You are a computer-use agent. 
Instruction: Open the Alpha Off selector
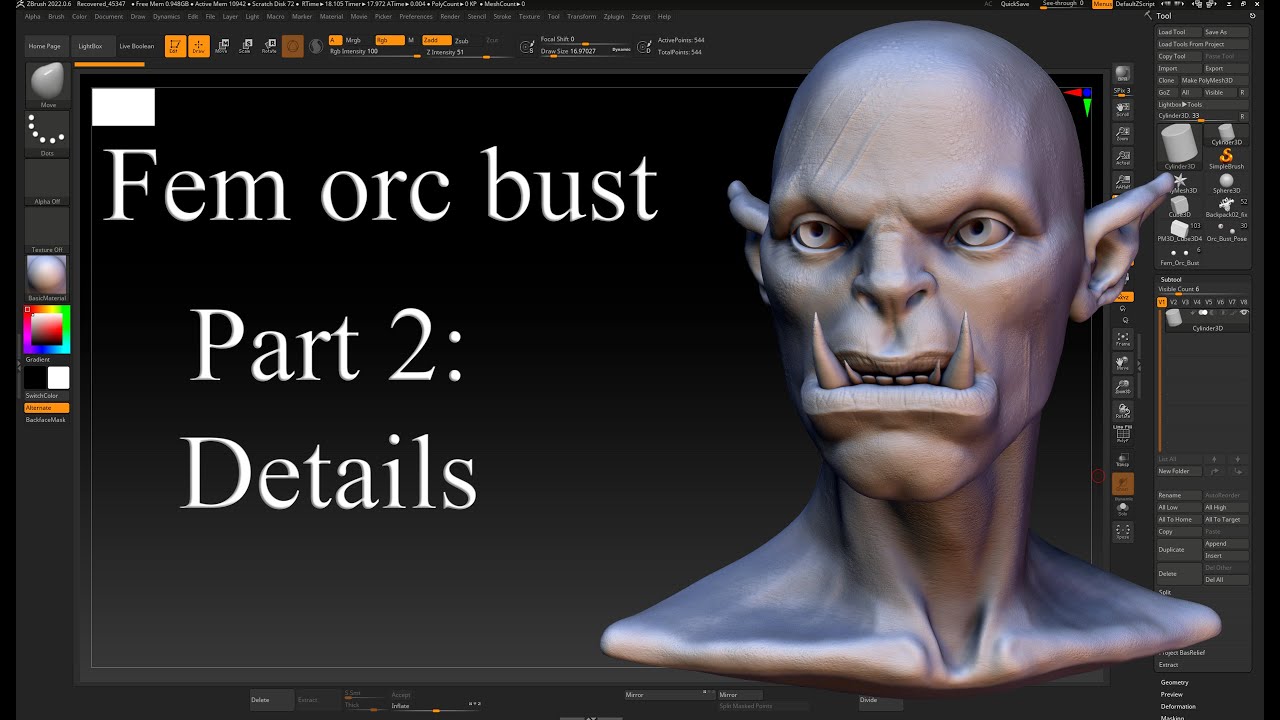coord(48,182)
